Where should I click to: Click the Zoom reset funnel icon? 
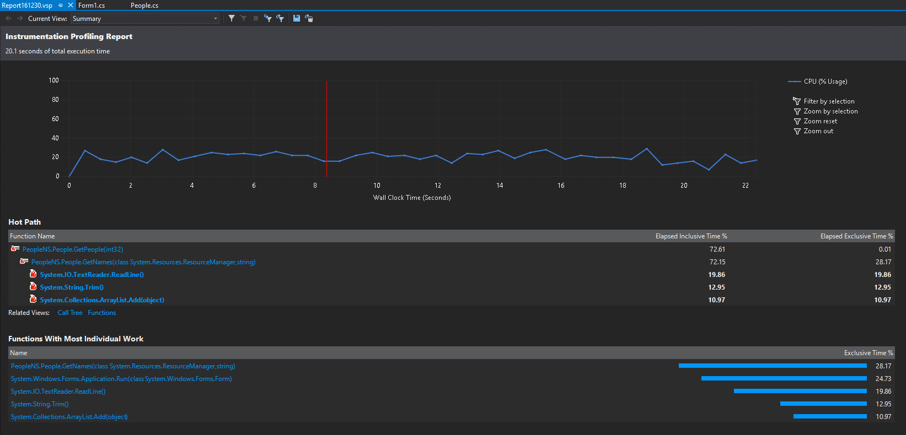[x=797, y=121]
